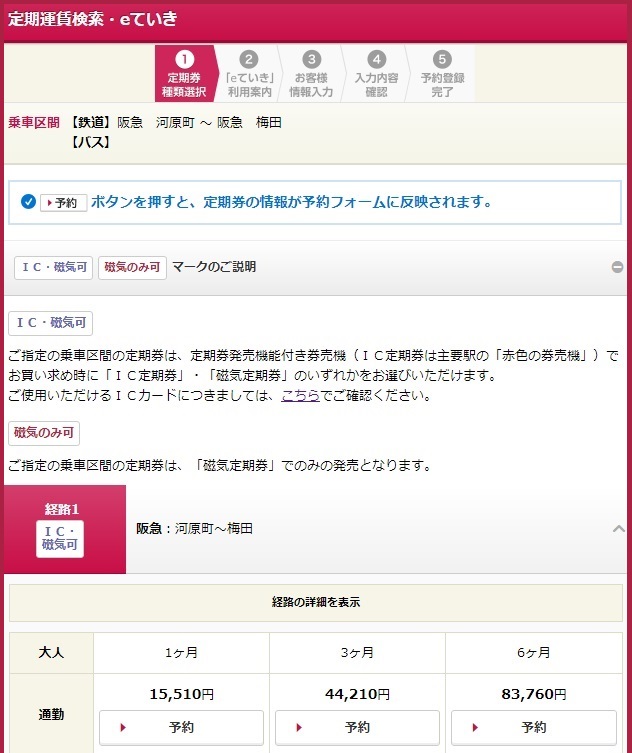Click step 2 eていき利用案内 tab
This screenshot has width=632, height=753.
(x=249, y=73)
